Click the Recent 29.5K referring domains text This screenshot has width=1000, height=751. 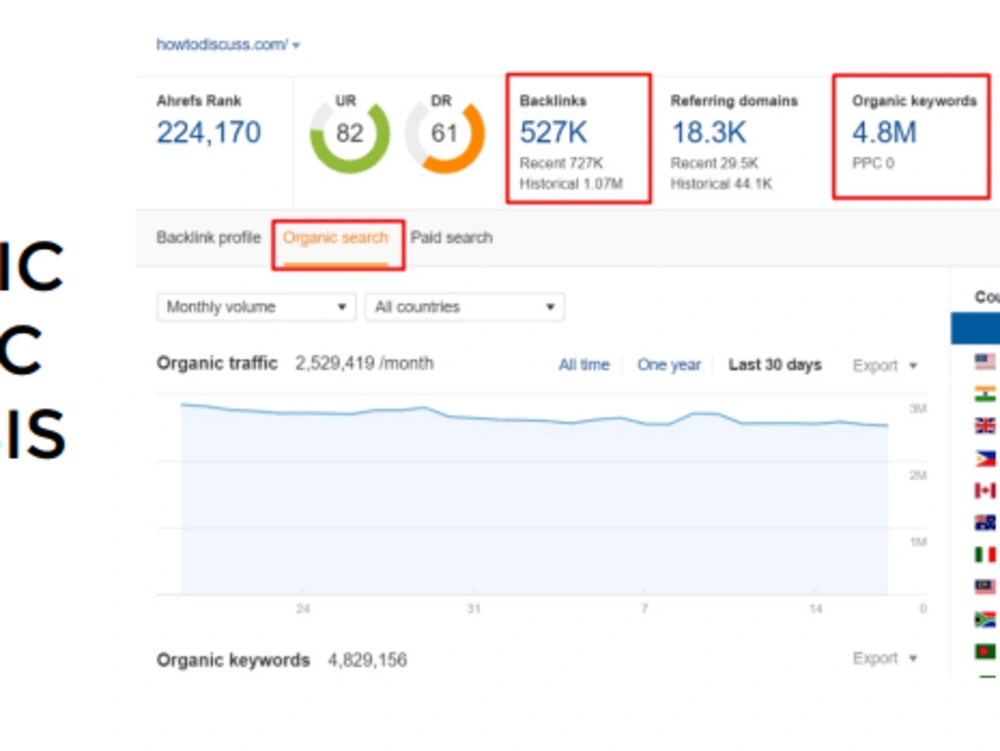click(714, 163)
